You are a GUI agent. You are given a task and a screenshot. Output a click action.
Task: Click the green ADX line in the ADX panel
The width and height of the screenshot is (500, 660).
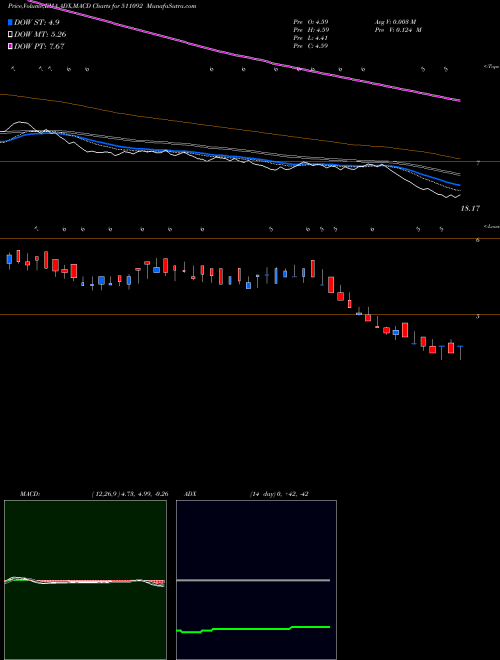[253, 629]
